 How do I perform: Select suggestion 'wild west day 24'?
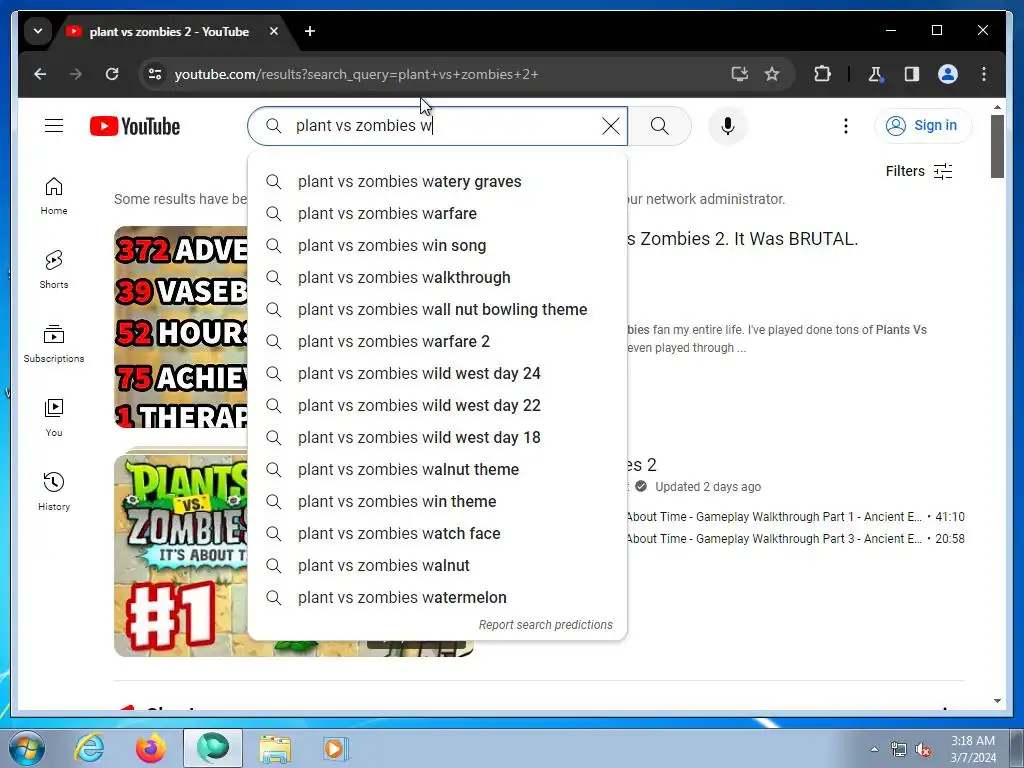click(x=437, y=374)
